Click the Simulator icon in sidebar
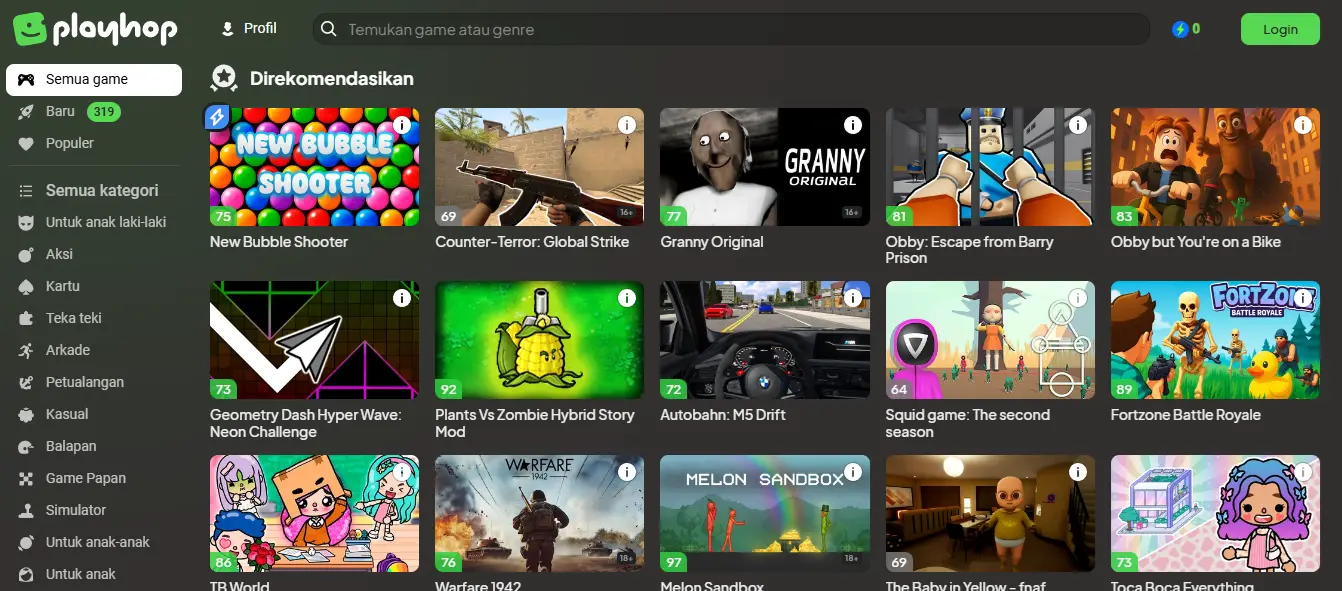Screen dimensions: 1342x591 point(27,510)
